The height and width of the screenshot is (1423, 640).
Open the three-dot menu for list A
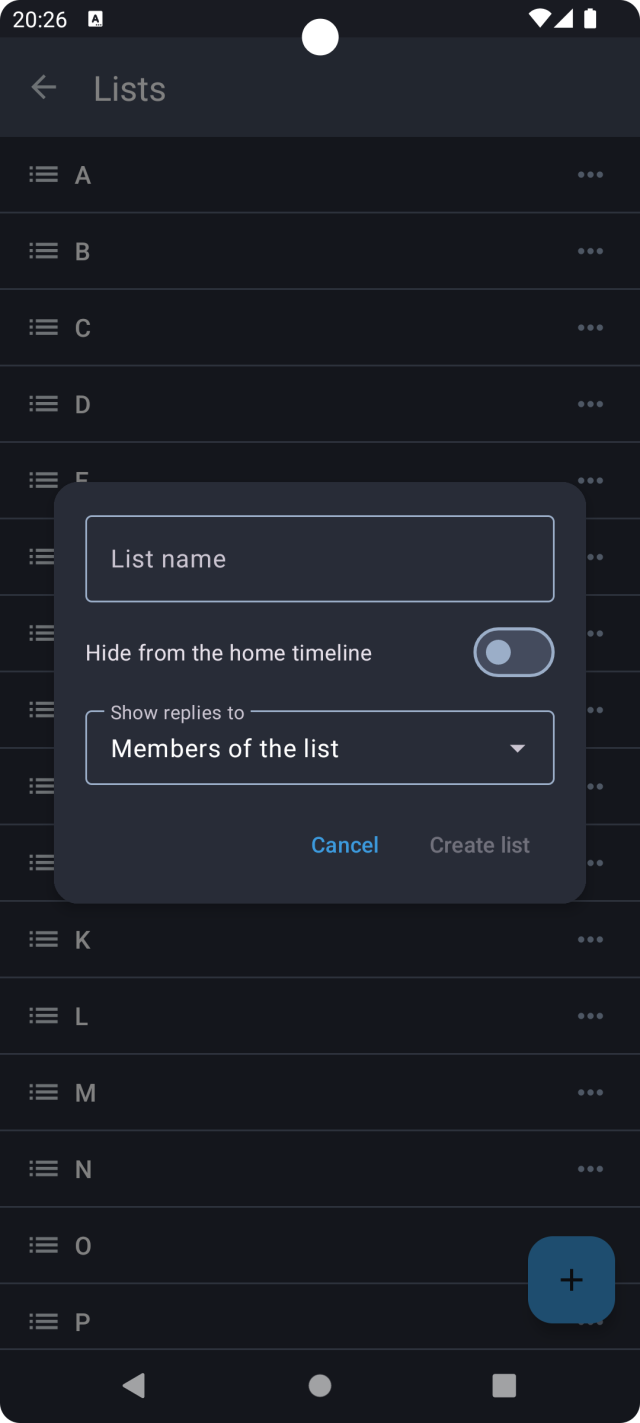tap(590, 175)
